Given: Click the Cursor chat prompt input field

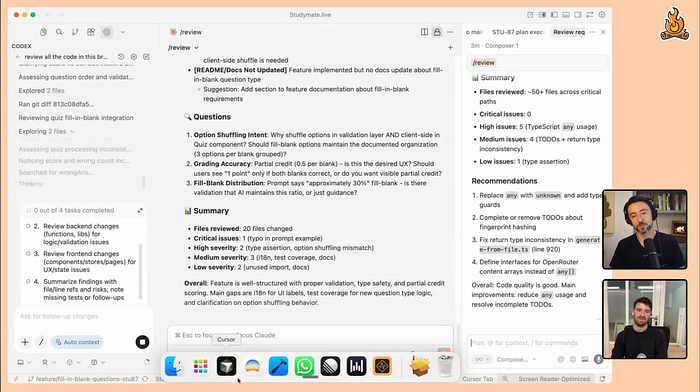Looking at the screenshot, I should tap(535, 343).
